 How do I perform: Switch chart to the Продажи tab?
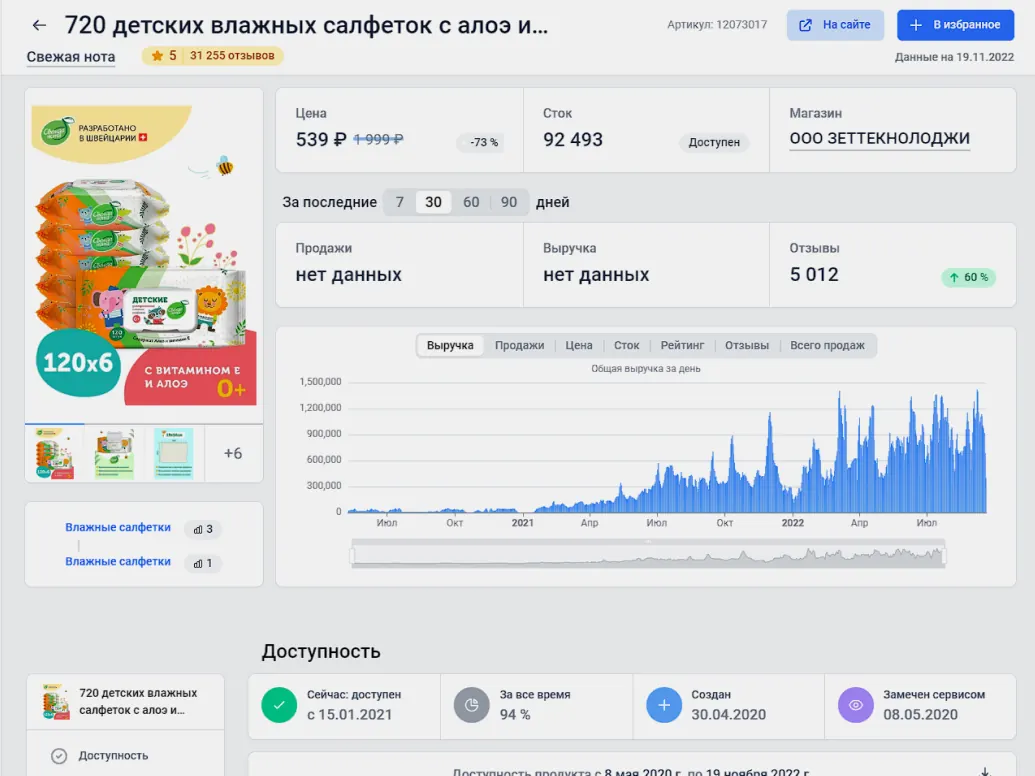[519, 345]
